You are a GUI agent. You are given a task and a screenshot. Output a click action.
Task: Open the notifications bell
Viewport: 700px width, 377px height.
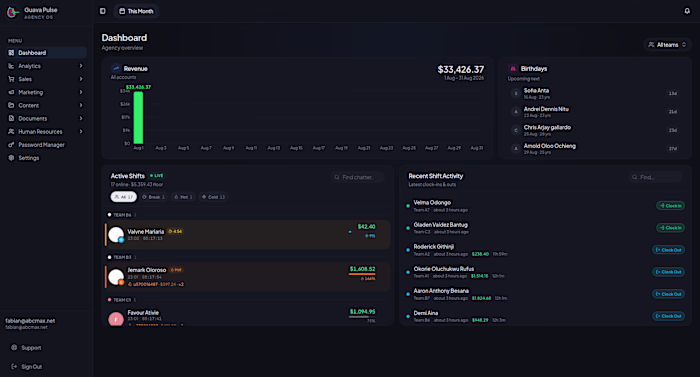(687, 11)
